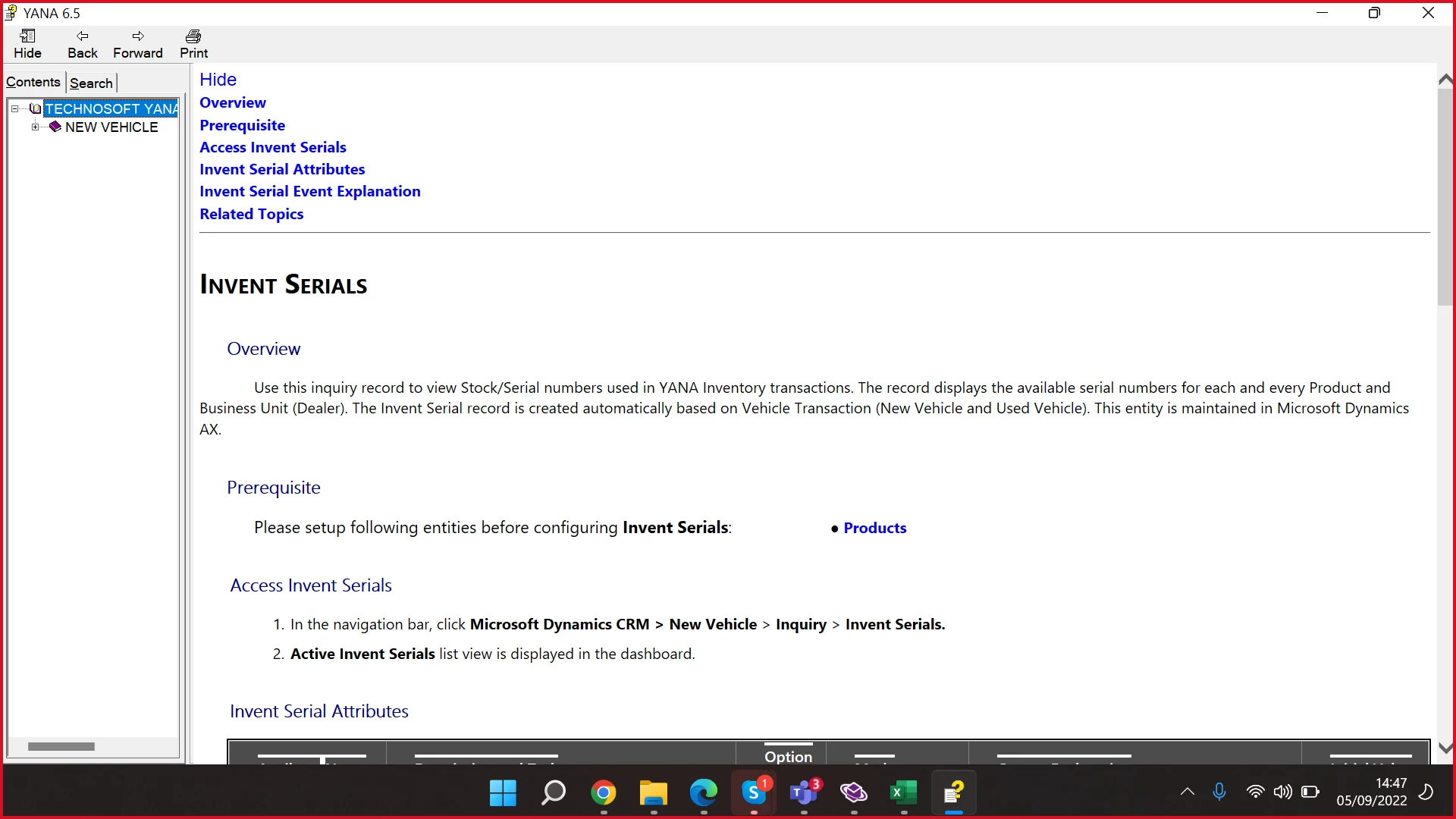Select the Contents tab

point(33,82)
